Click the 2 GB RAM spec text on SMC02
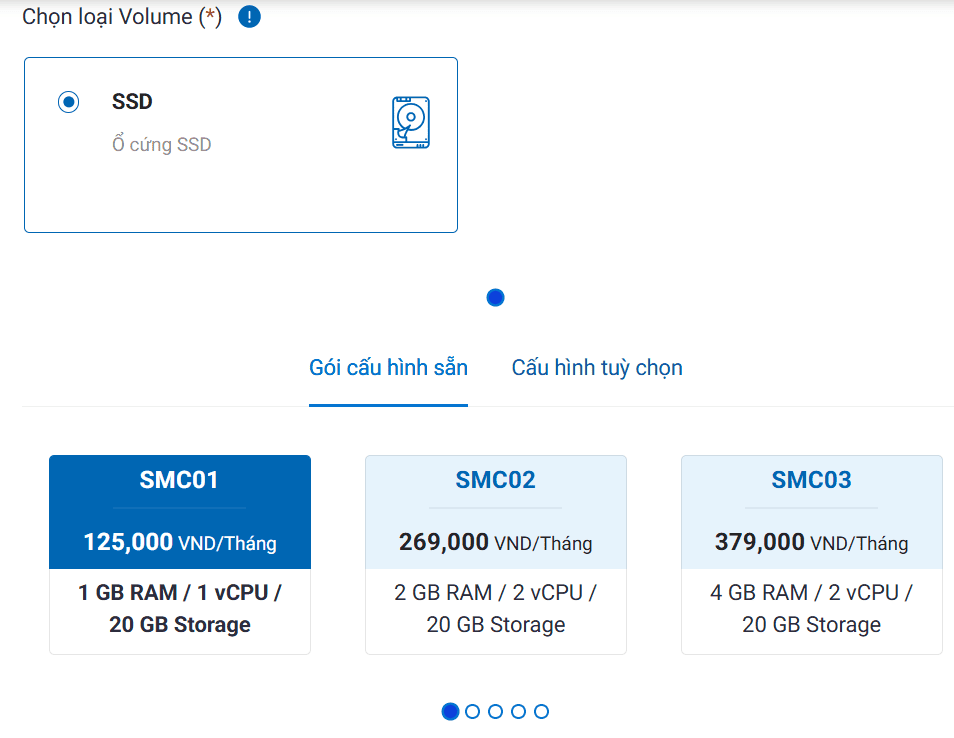The width and height of the screenshot is (954, 738). [495, 592]
